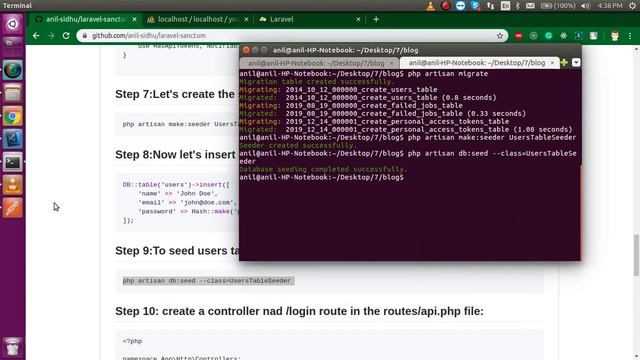Close first terminal tab
Viewport: 640px width, 360px height.
click(x=391, y=63)
